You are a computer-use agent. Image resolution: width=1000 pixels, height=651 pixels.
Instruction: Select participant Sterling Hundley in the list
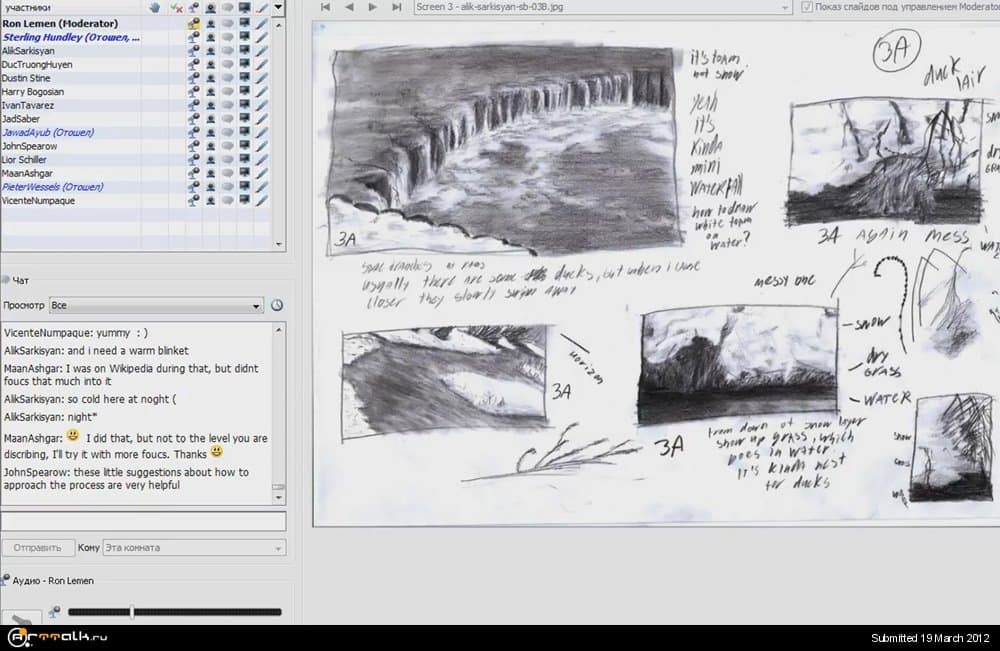point(70,37)
